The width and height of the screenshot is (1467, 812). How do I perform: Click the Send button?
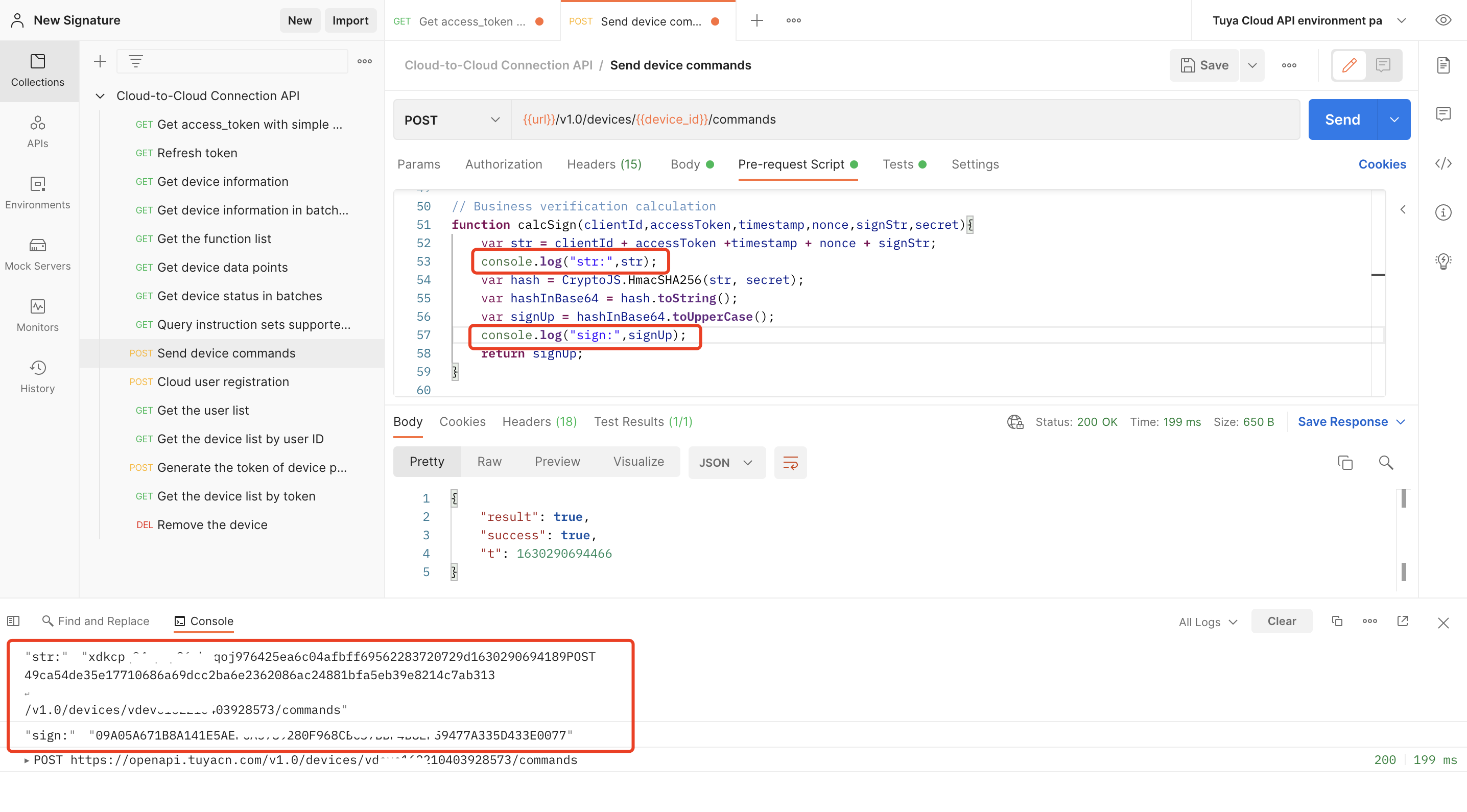[1342, 120]
